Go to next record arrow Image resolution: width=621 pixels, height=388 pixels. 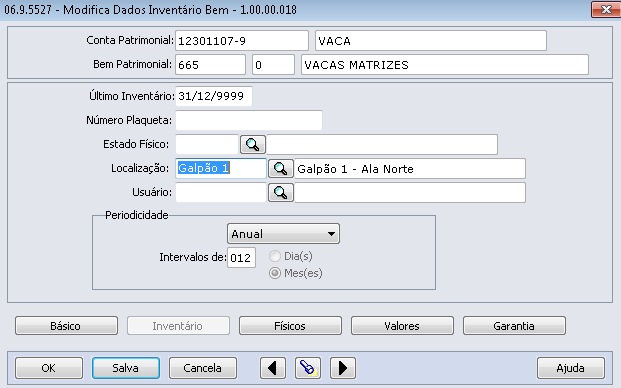pos(343,368)
